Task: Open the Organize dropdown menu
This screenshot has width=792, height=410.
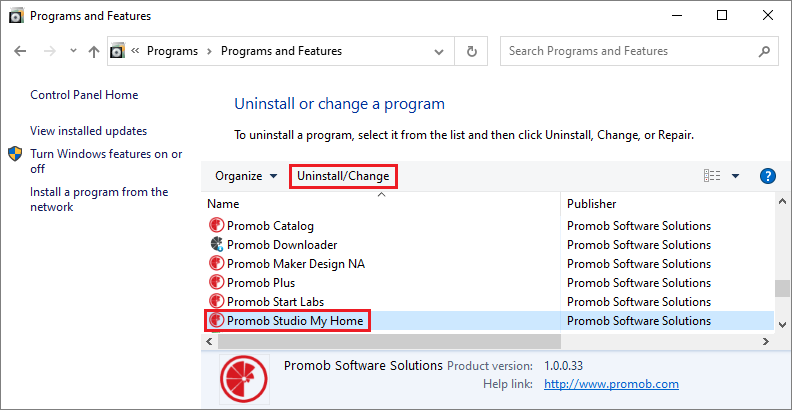Action: 246,176
